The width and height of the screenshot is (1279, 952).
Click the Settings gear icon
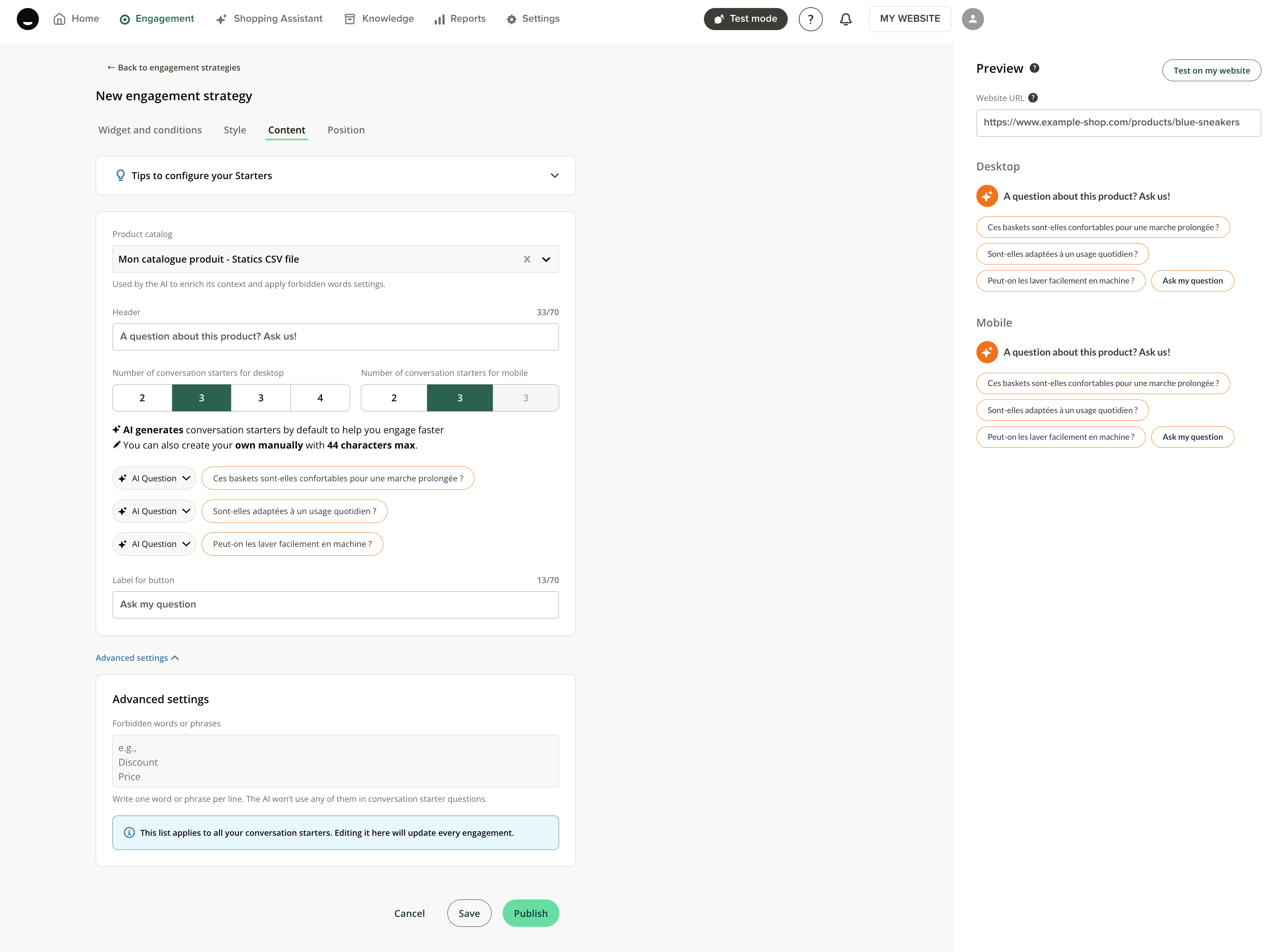point(511,19)
